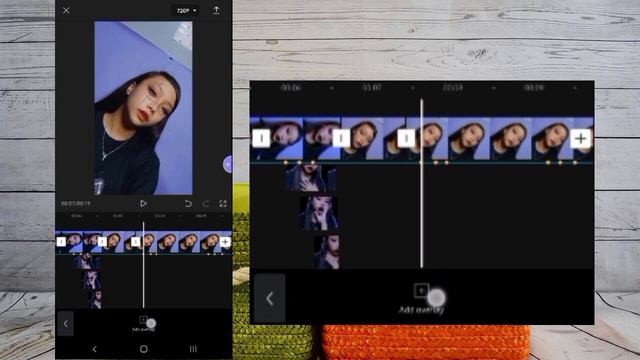The height and width of the screenshot is (360, 640).
Task: Tap the export upload arrow icon
Action: [x=216, y=10]
